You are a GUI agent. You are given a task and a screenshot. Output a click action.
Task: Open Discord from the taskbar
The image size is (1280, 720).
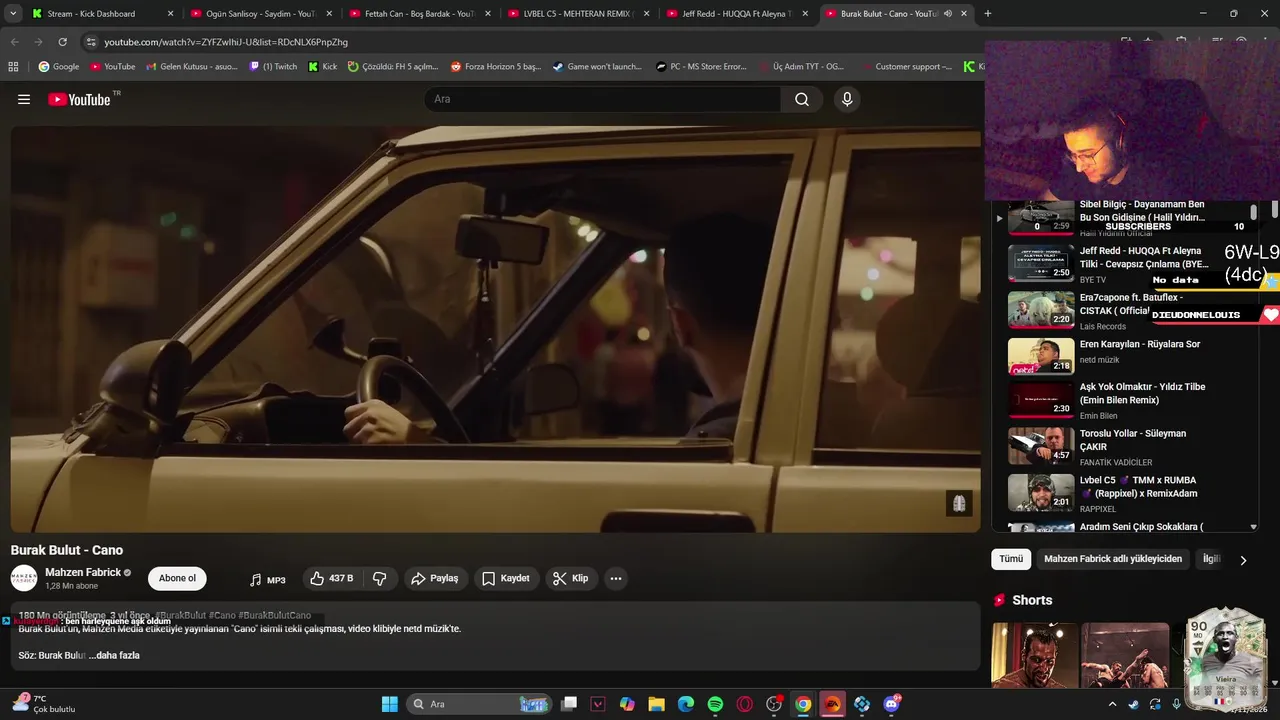pos(891,704)
